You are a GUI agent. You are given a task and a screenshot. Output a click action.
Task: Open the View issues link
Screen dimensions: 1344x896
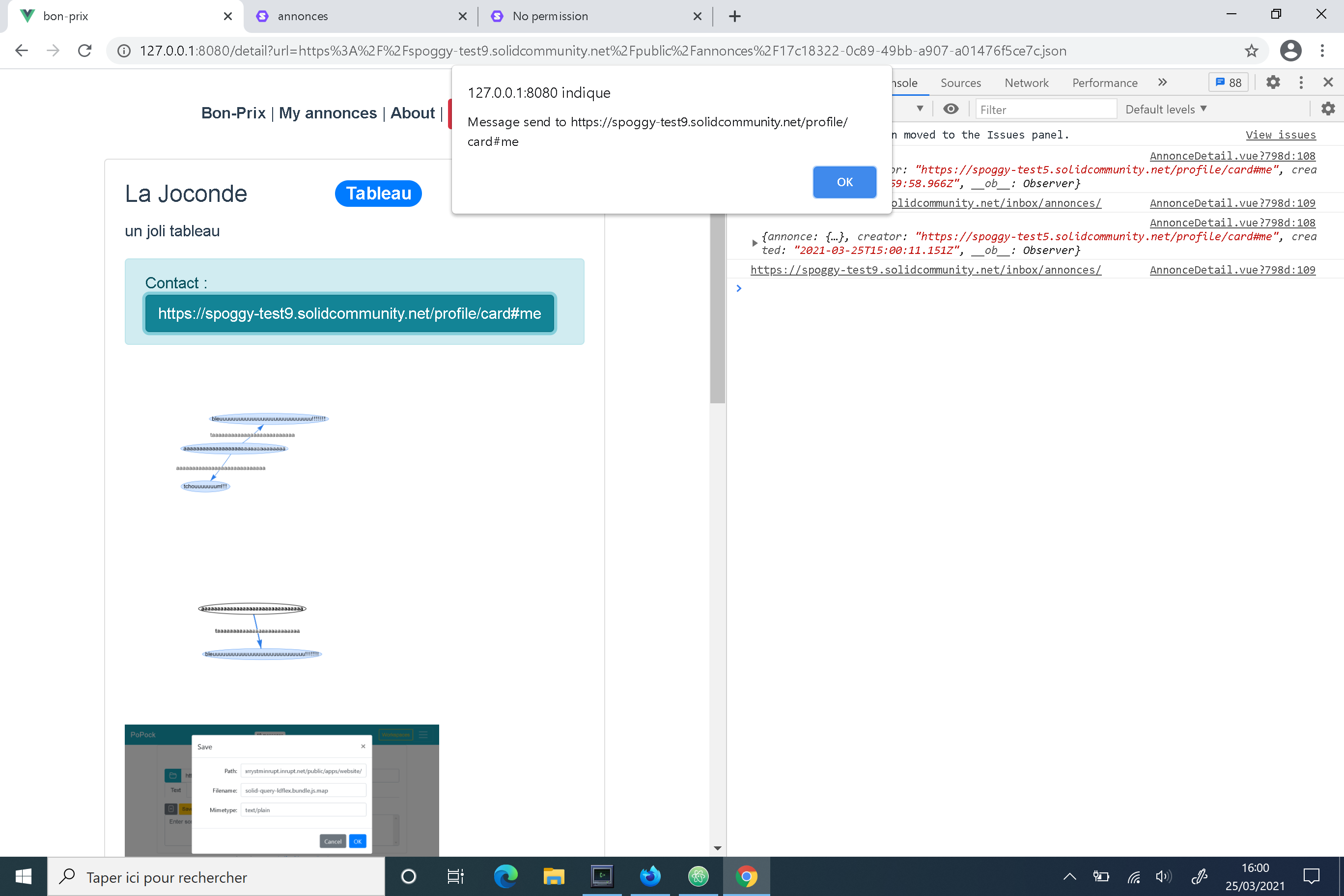point(1280,135)
